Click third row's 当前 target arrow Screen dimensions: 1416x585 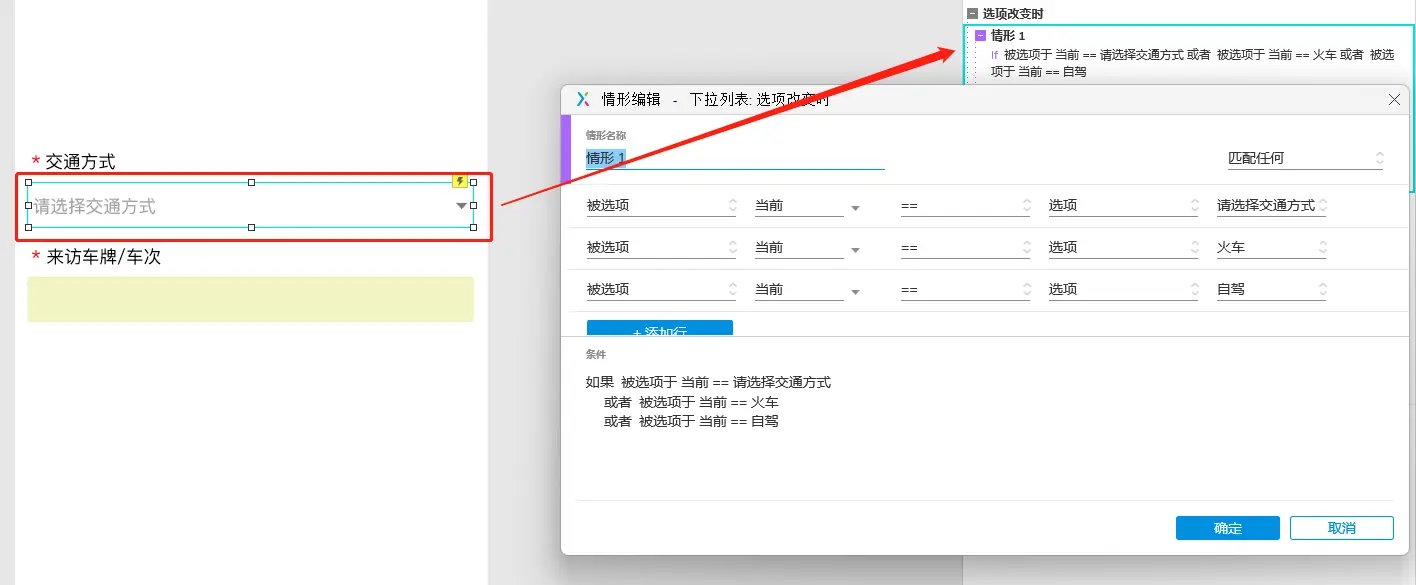(x=855, y=292)
